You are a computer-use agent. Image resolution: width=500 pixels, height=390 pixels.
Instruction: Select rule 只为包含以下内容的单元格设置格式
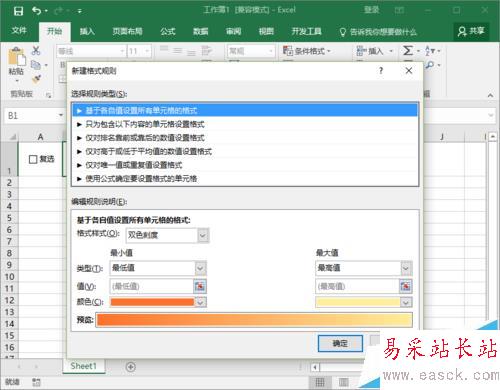point(245,124)
